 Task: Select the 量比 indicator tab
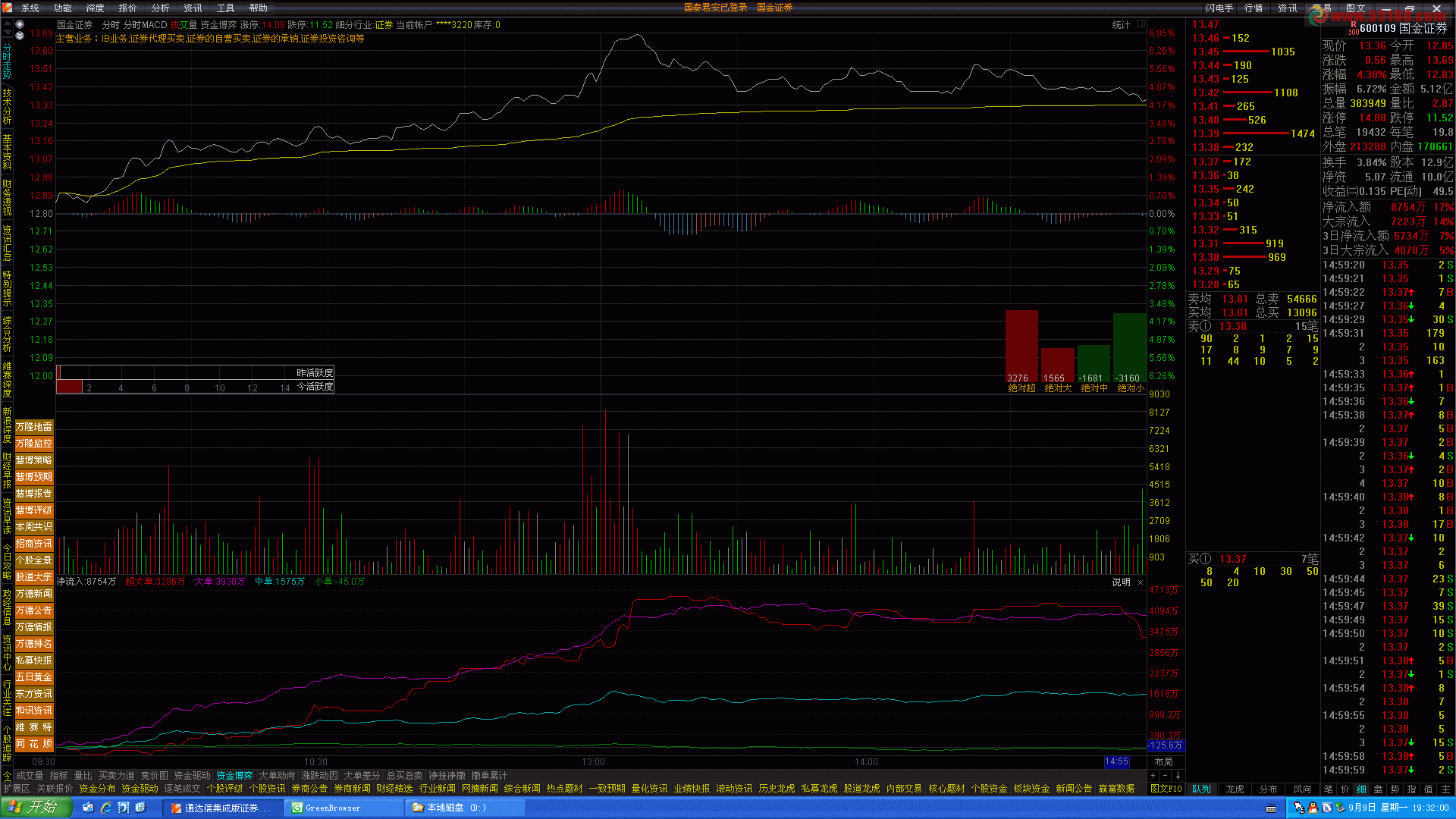[83, 776]
